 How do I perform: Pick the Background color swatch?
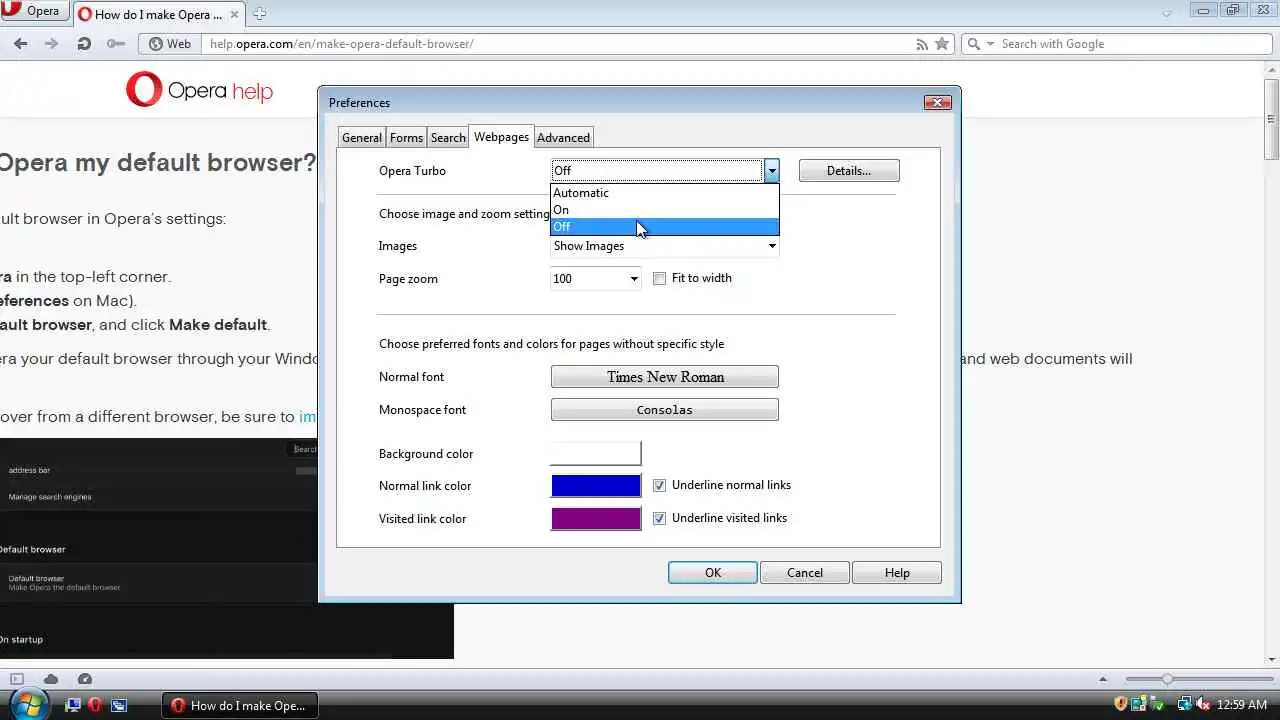click(595, 454)
